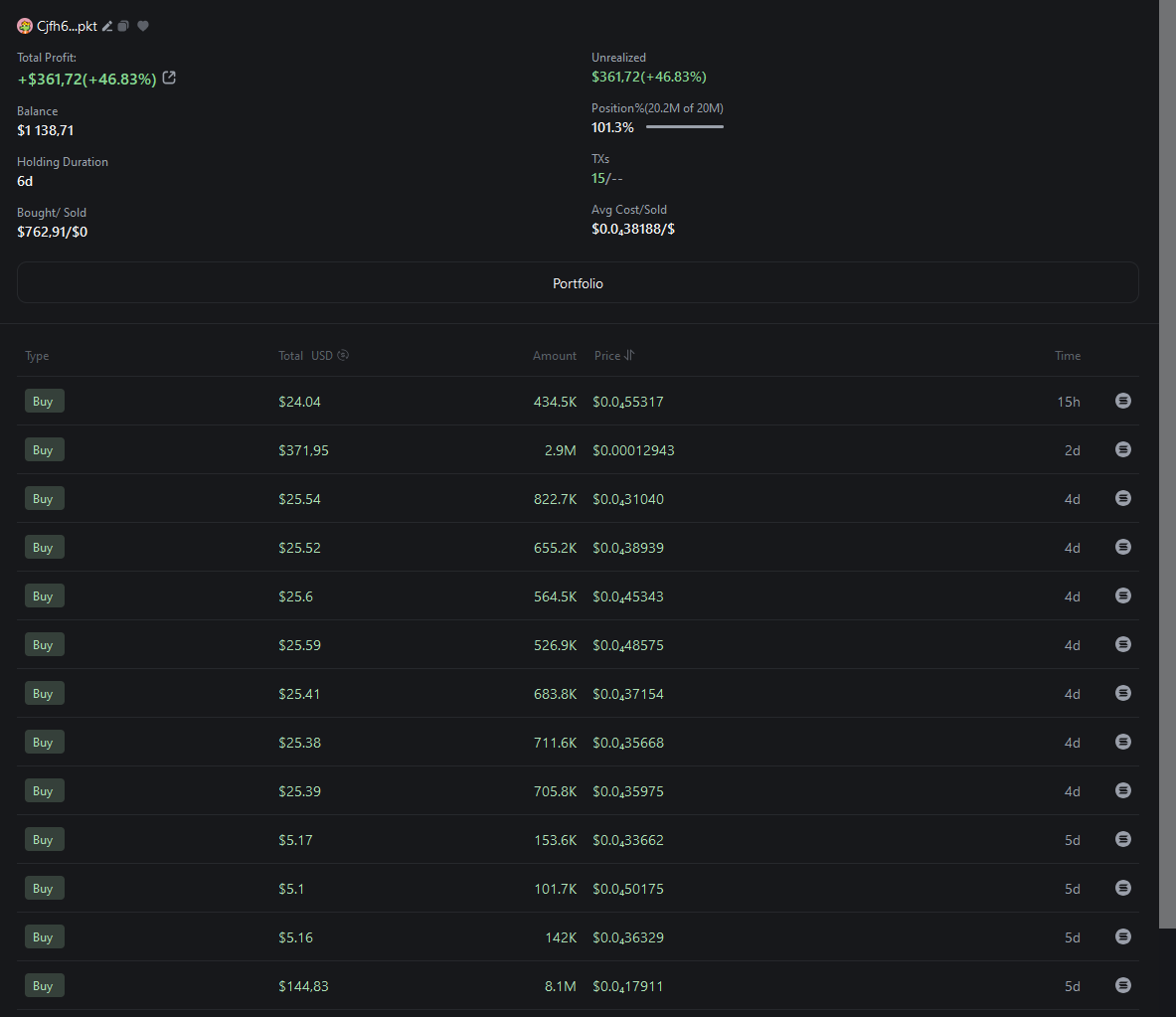This screenshot has width=1176, height=1017.
Task: Click the time 15h in first row
Action: pos(1068,402)
